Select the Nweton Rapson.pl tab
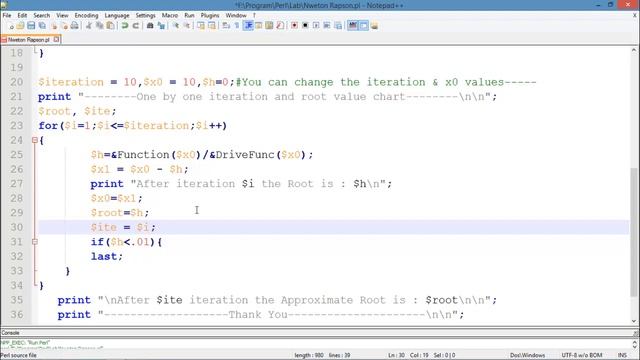 29,40
